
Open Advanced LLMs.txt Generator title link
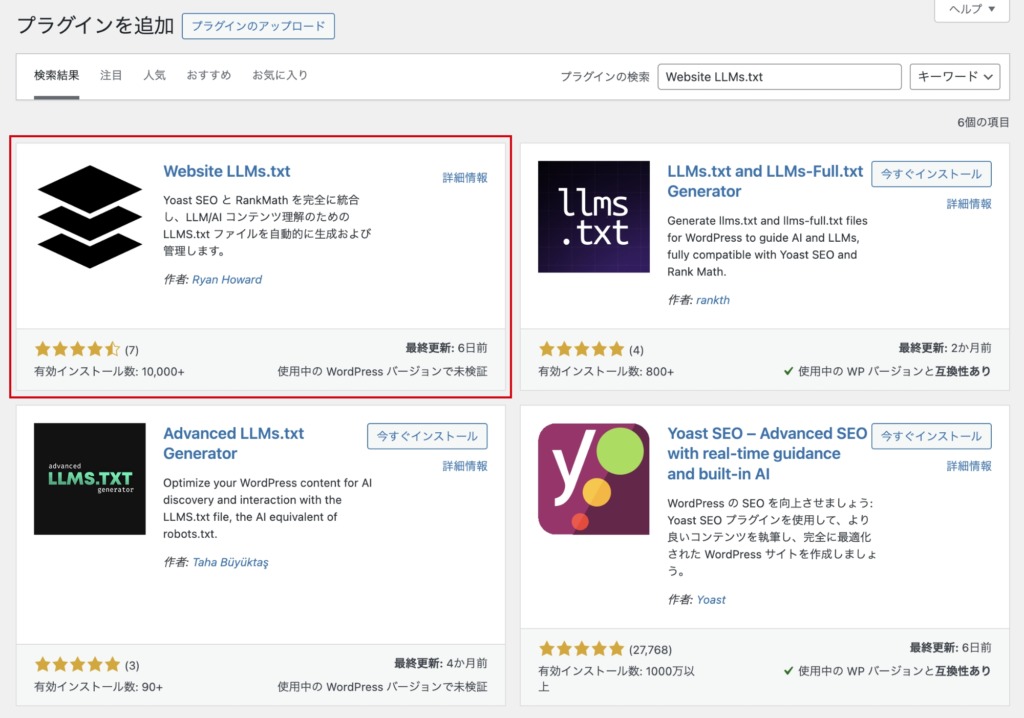(233, 443)
